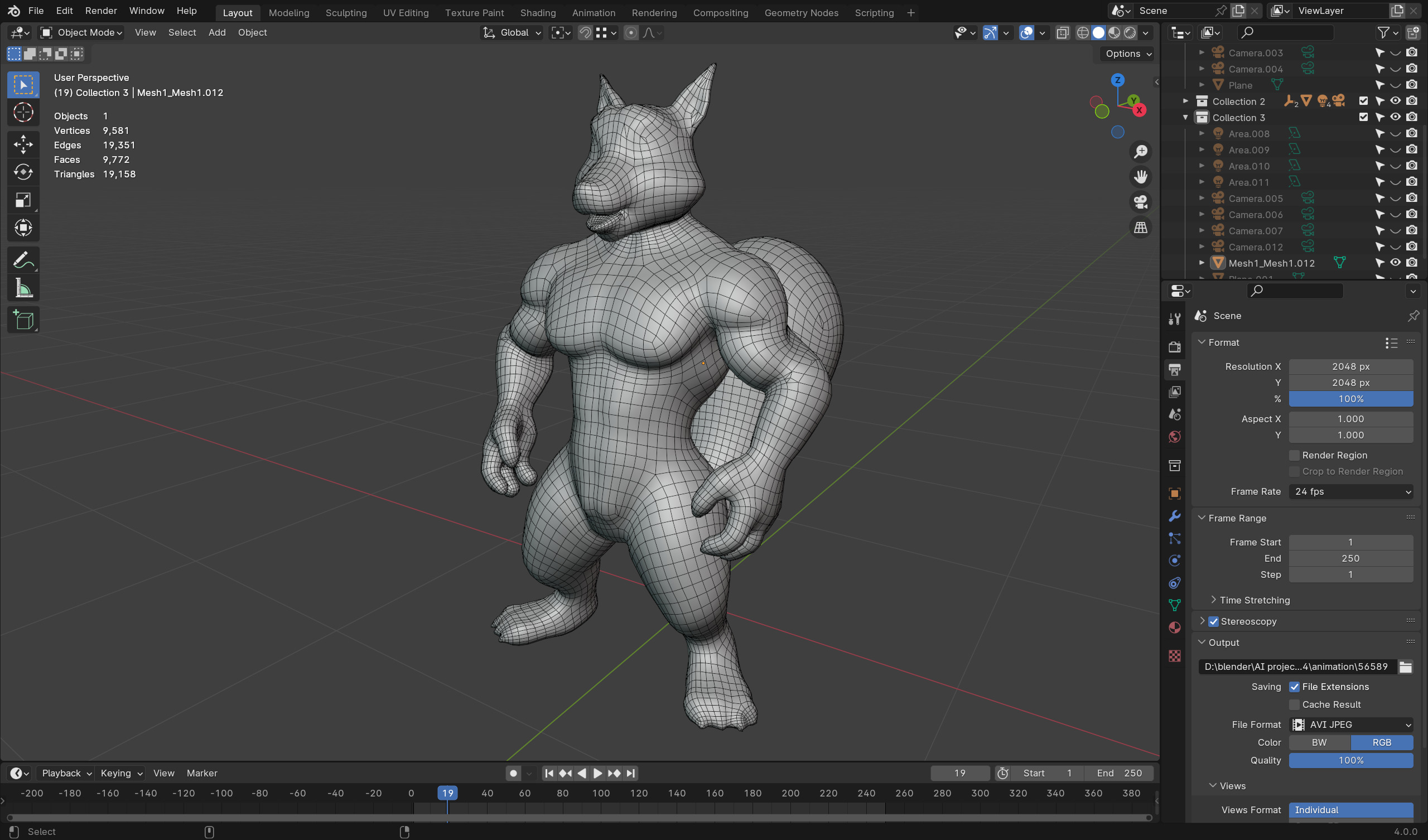Switch perspective/orthographic grid icon

(1140, 228)
